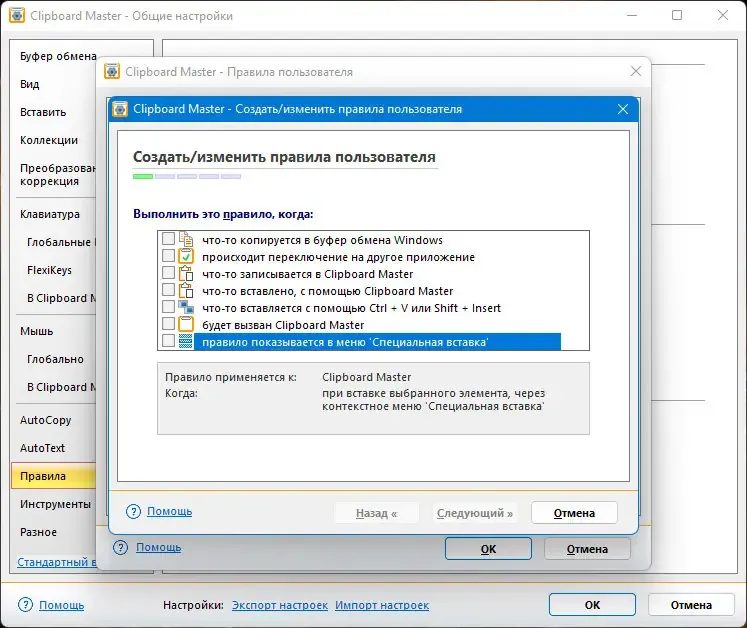Select 'AutoCopy' in settings sidebar

[45, 420]
